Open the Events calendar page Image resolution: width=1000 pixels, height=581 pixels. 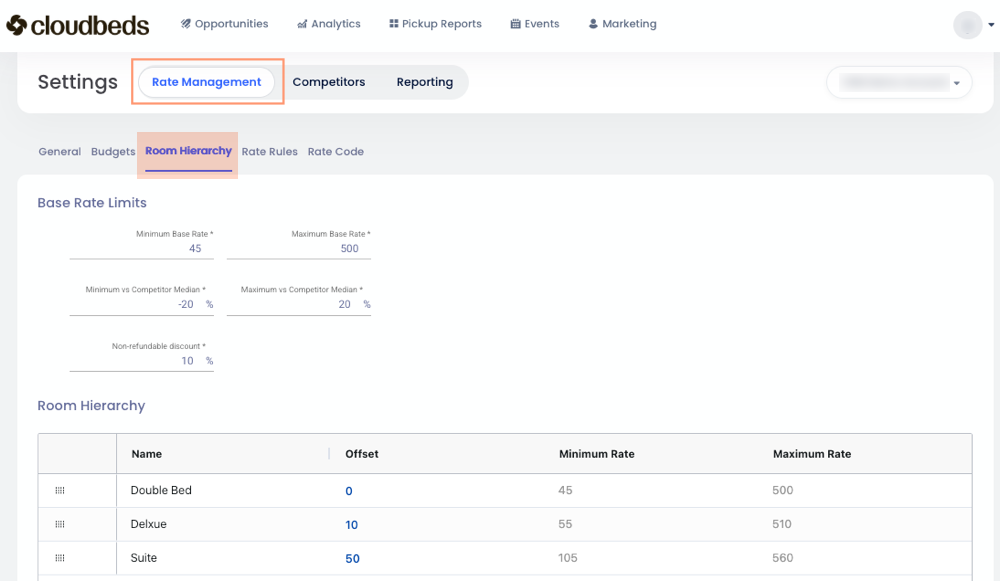(535, 24)
